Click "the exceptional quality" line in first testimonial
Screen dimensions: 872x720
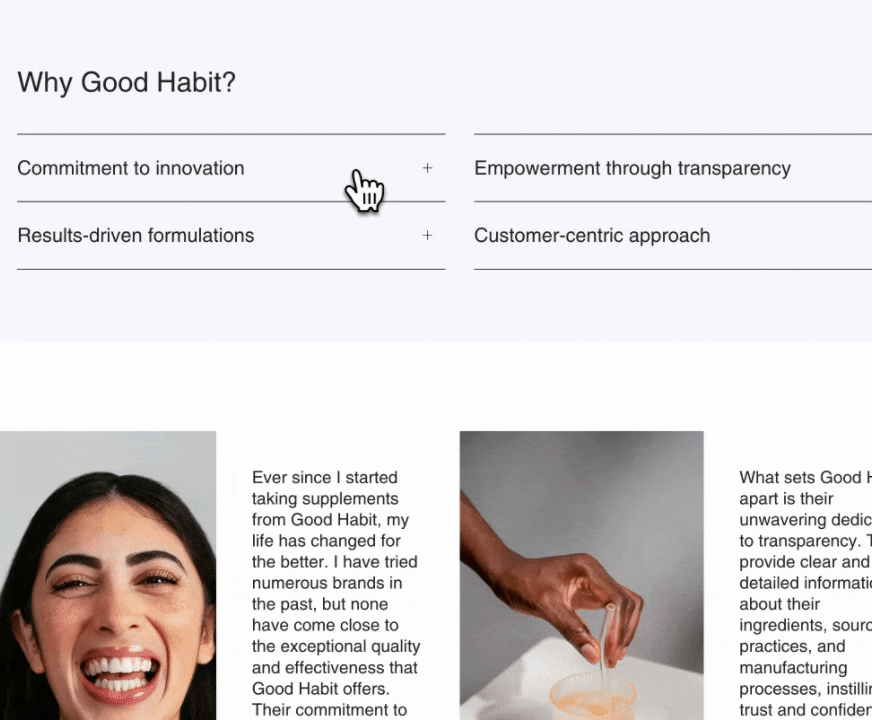tap(336, 647)
